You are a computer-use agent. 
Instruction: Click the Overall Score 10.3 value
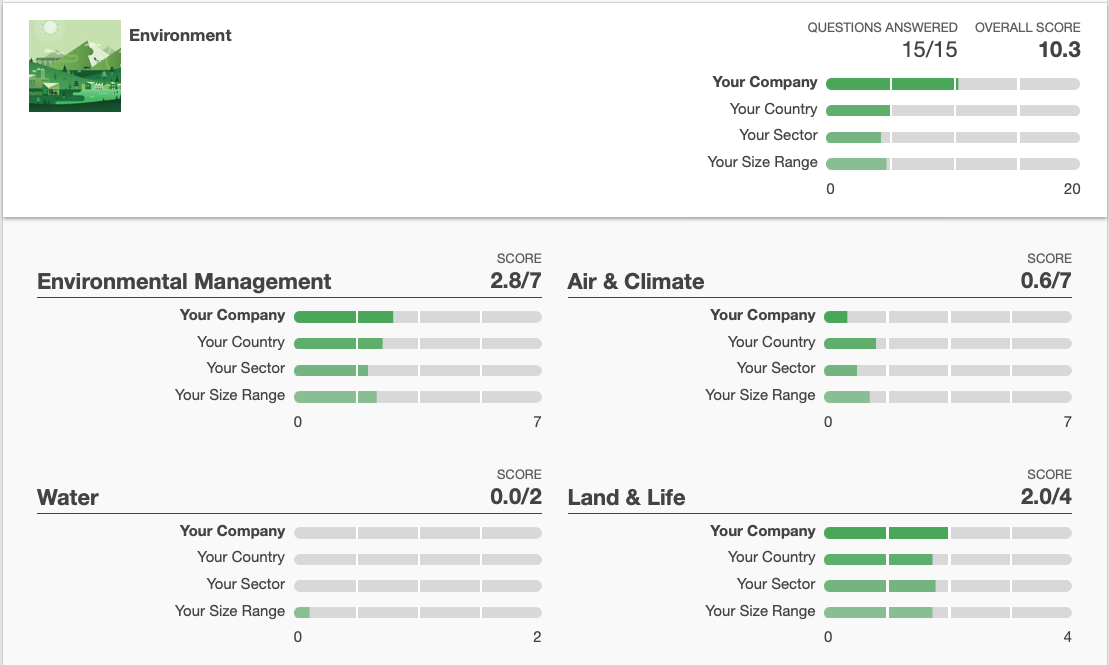(1059, 50)
